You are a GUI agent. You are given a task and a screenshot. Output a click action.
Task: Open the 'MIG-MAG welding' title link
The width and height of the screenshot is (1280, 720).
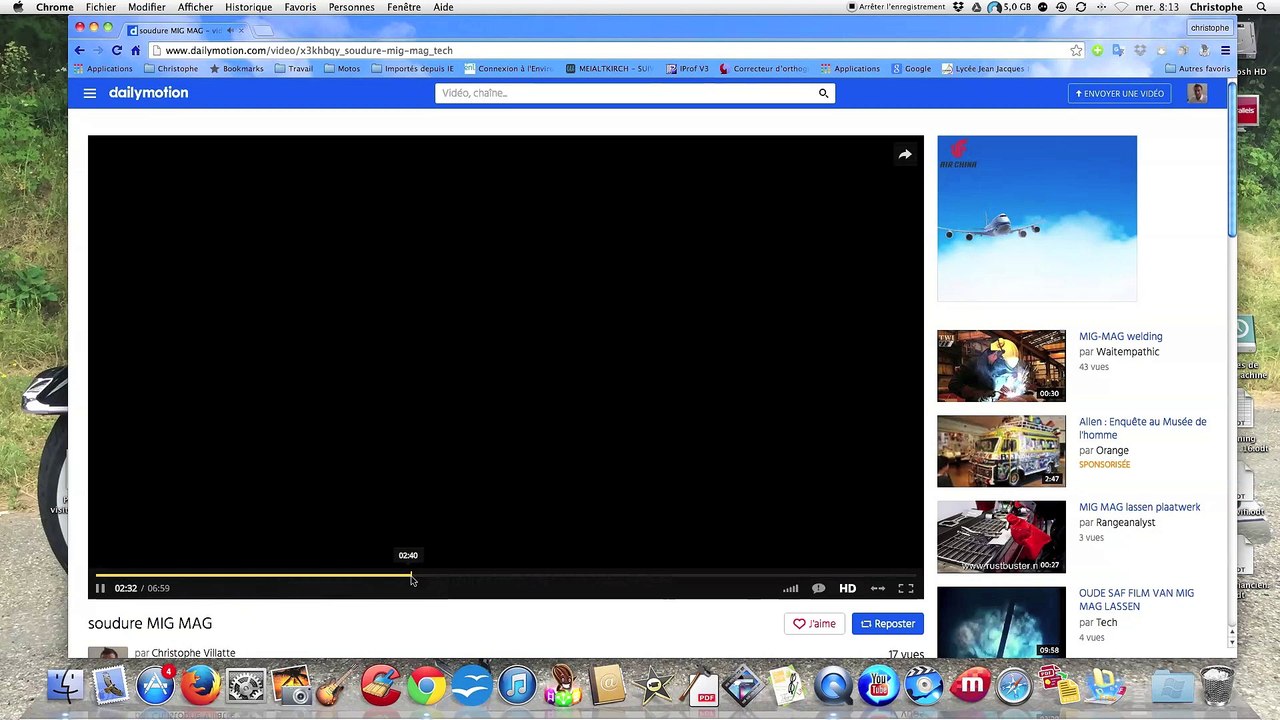1120,337
